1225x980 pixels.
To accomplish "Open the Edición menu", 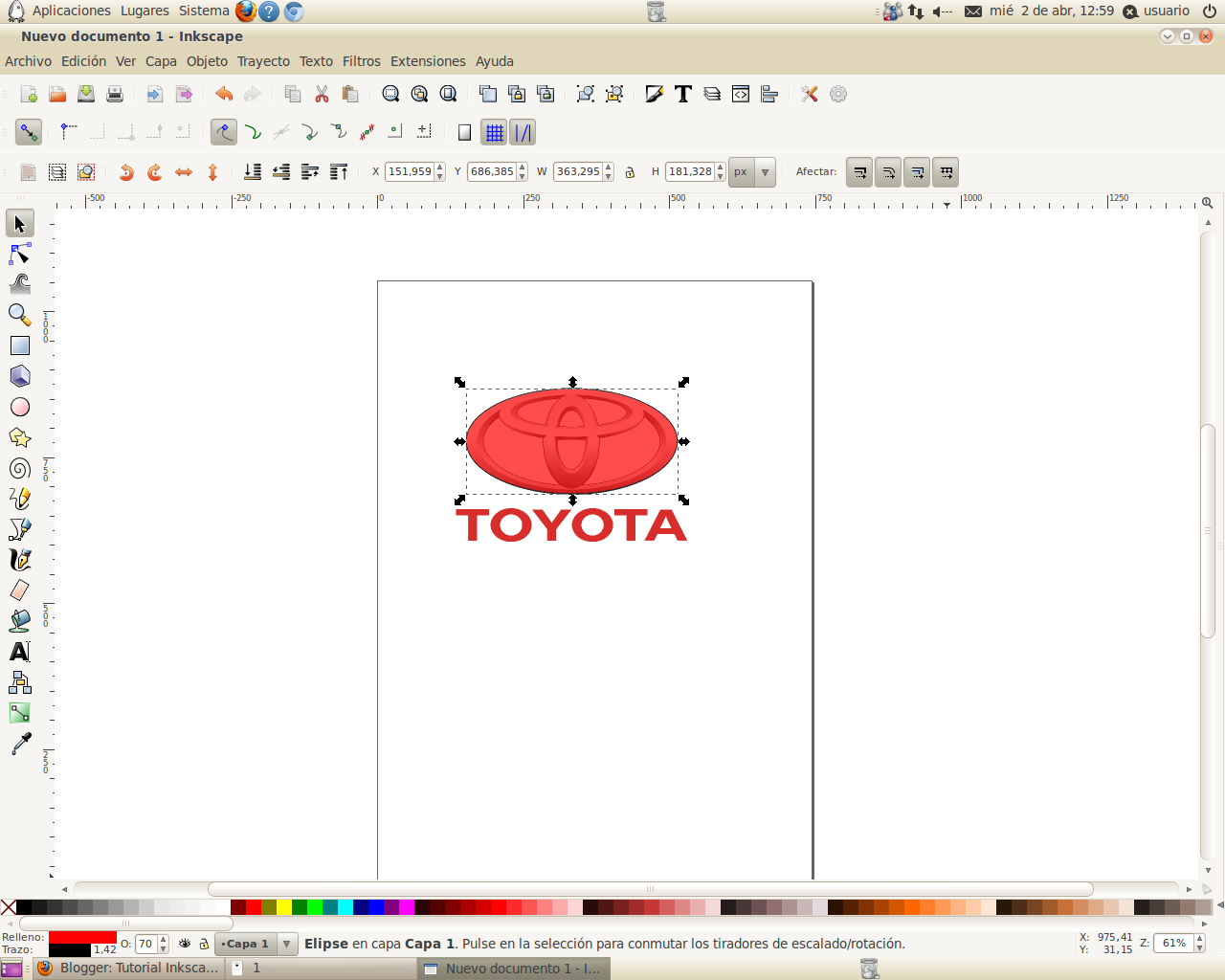I will (x=84, y=61).
